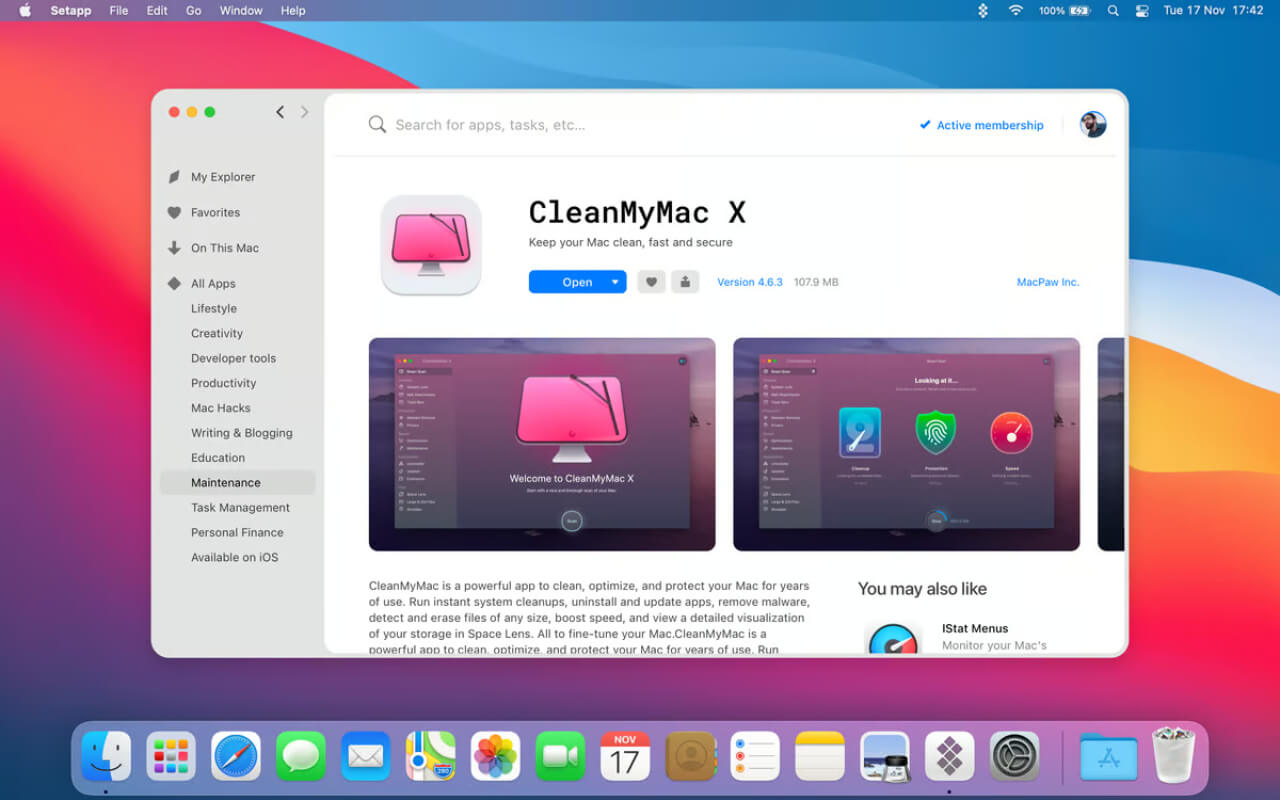1280x800 pixels.
Task: Open the Edit menu
Action: point(157,11)
